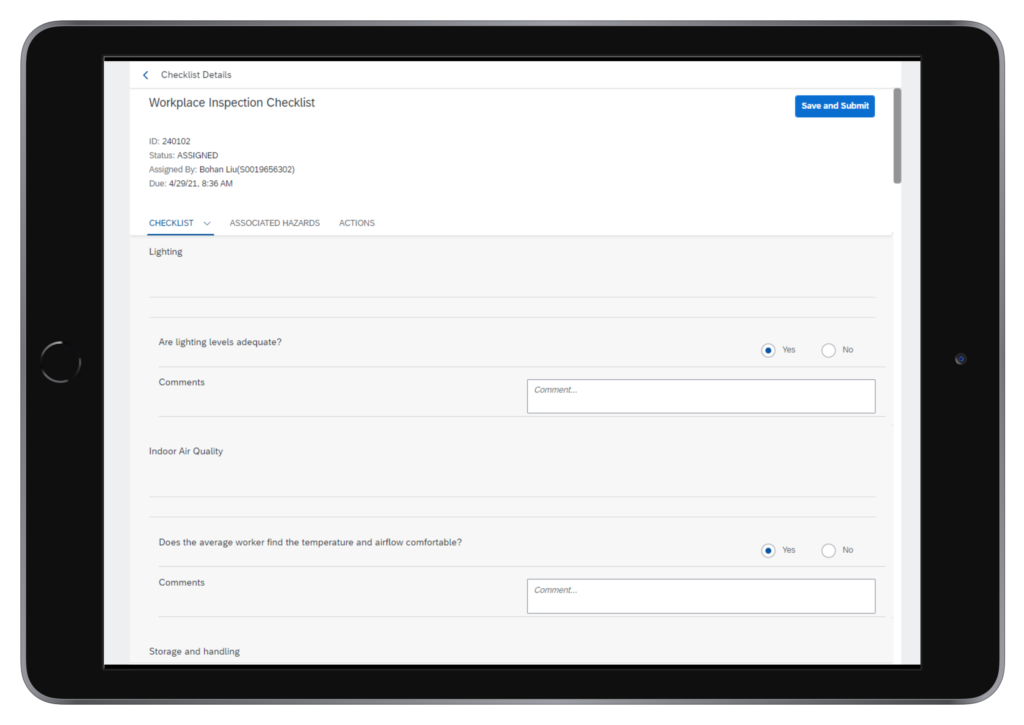Click the Lighting section header

coord(166,252)
